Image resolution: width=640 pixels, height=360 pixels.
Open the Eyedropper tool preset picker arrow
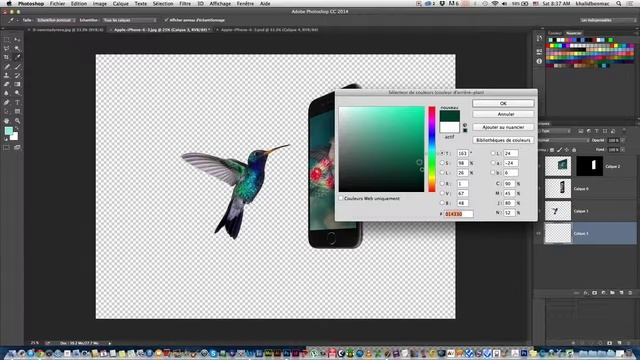[17, 20]
